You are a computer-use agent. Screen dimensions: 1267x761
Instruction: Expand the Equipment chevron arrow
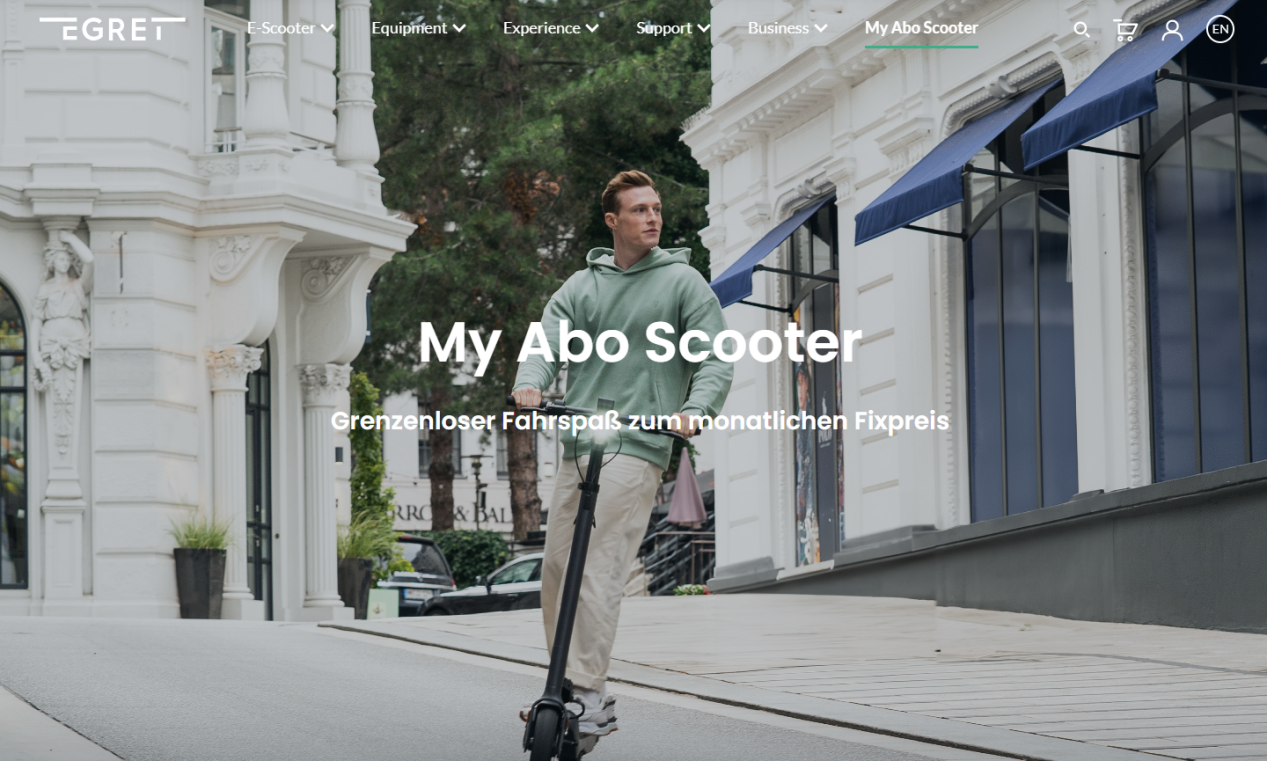point(459,28)
